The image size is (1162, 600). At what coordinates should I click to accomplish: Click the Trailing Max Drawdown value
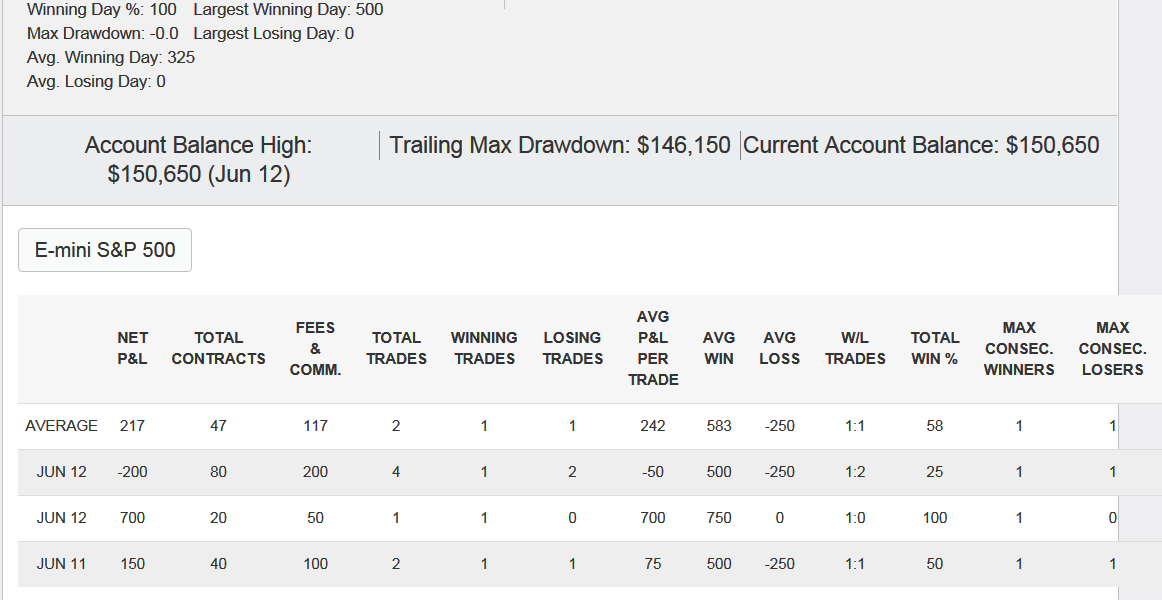[684, 145]
